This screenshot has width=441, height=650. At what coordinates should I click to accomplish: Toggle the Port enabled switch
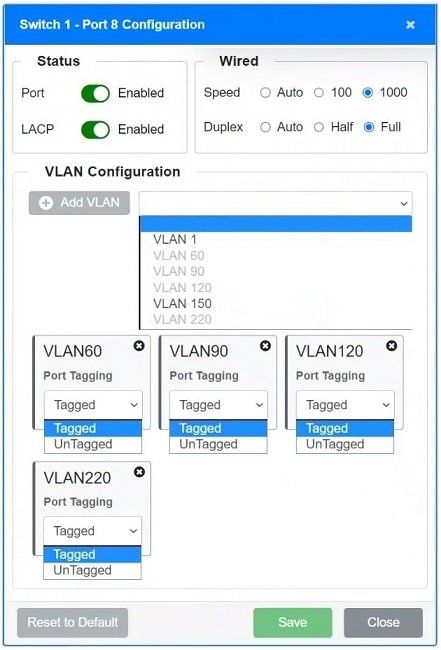click(x=96, y=93)
